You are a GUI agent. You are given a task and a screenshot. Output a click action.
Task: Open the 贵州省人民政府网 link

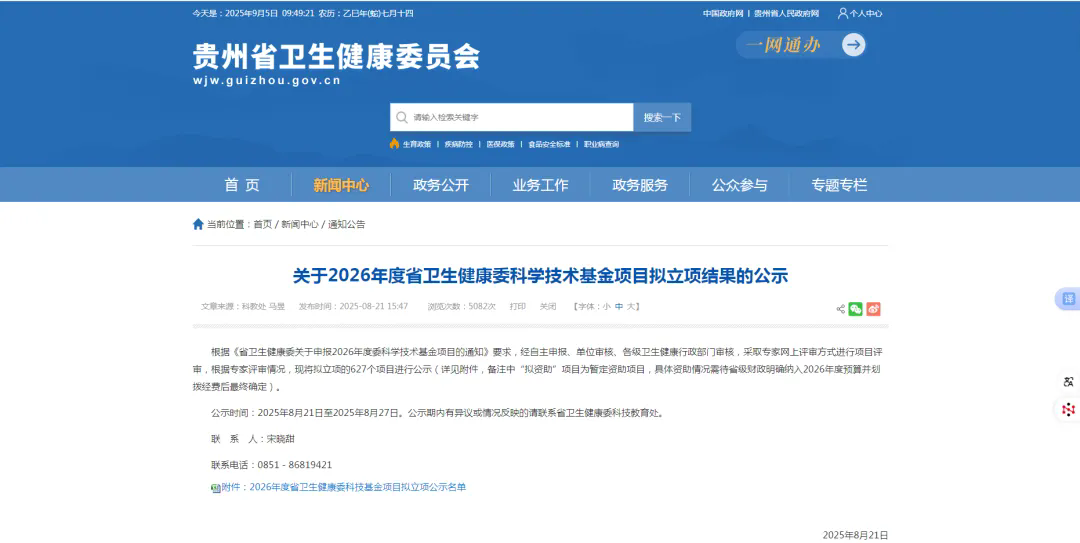[x=786, y=14]
